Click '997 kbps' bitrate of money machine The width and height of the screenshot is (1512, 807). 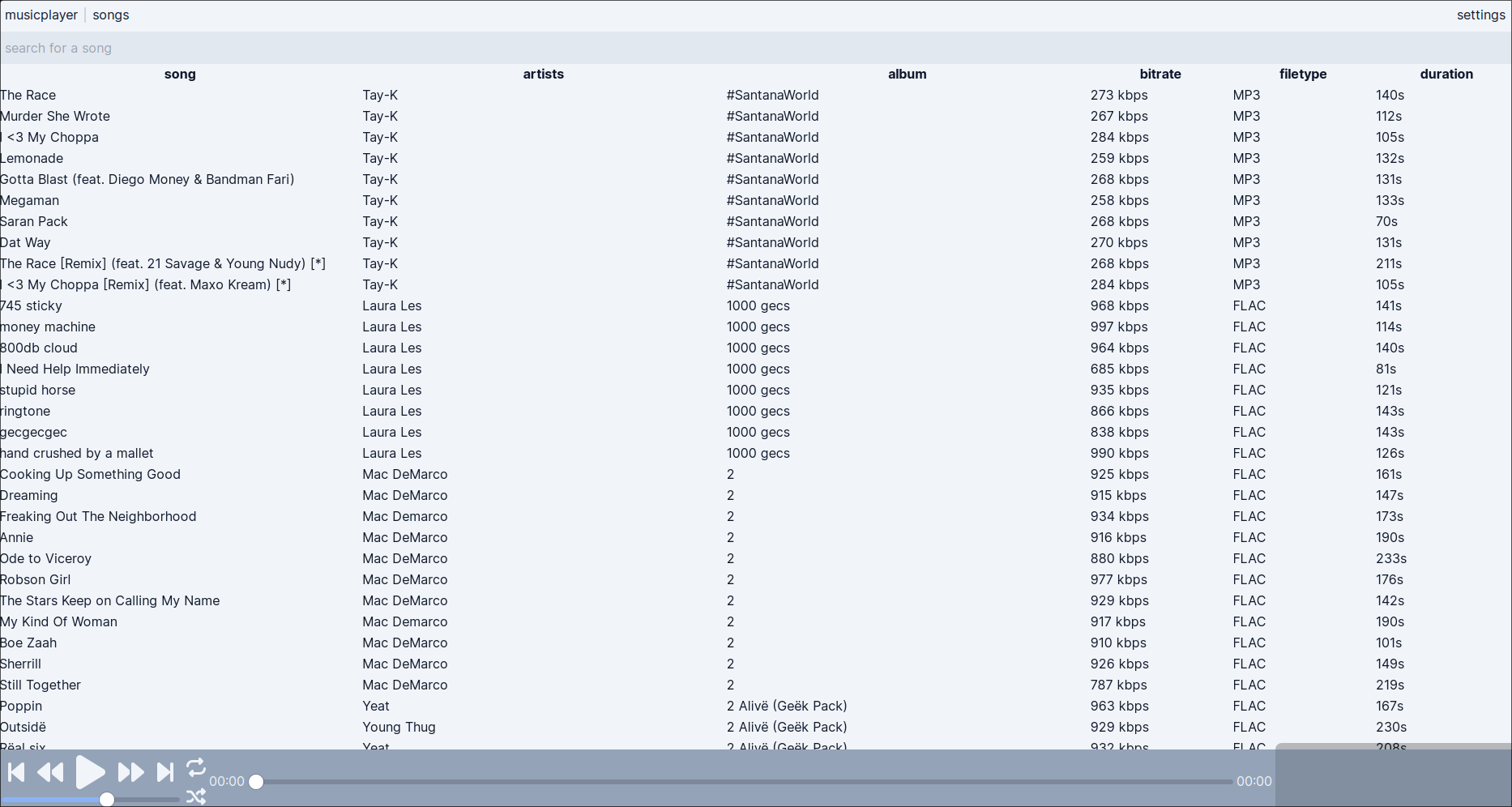point(1119,327)
